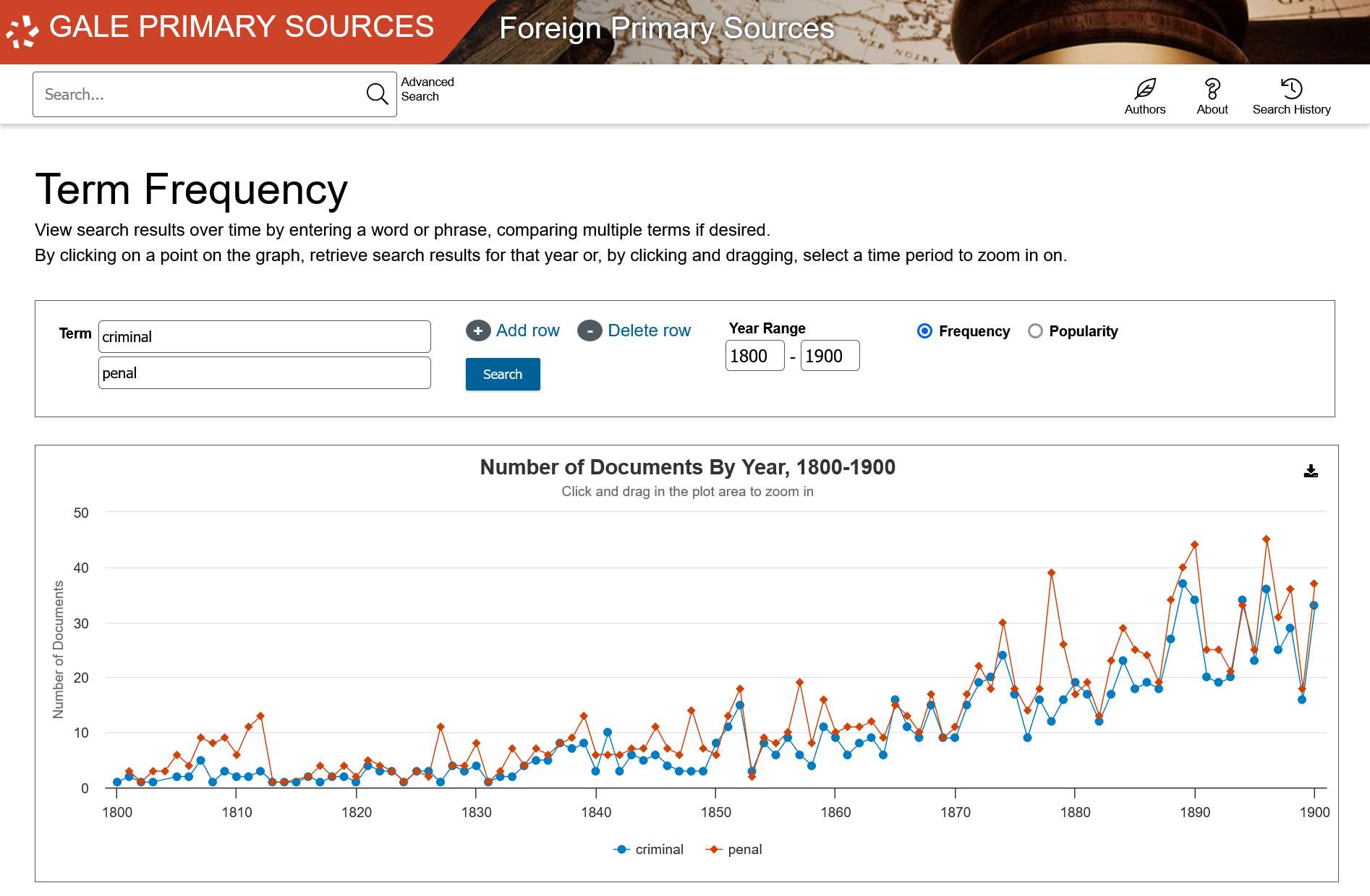
Task: Click the term field containing penal
Action: point(265,373)
